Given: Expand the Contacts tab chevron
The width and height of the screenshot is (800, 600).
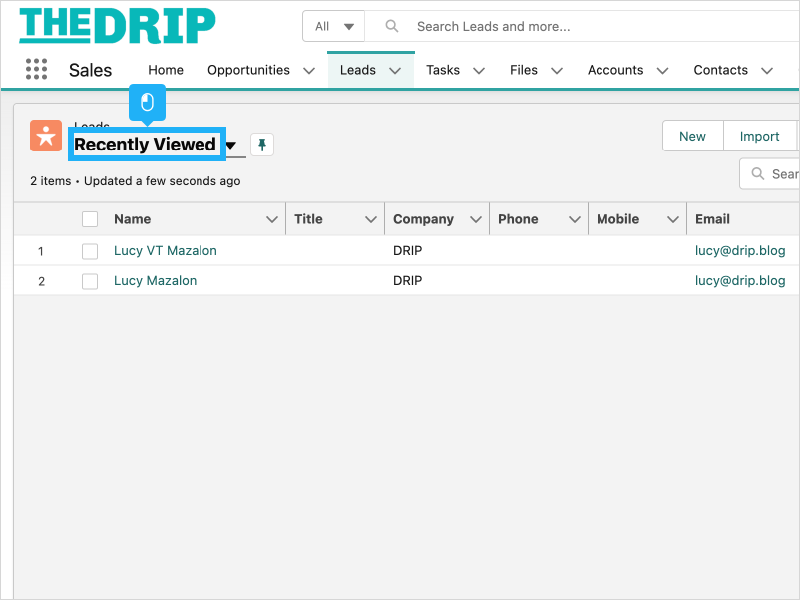Looking at the screenshot, I should pos(767,70).
